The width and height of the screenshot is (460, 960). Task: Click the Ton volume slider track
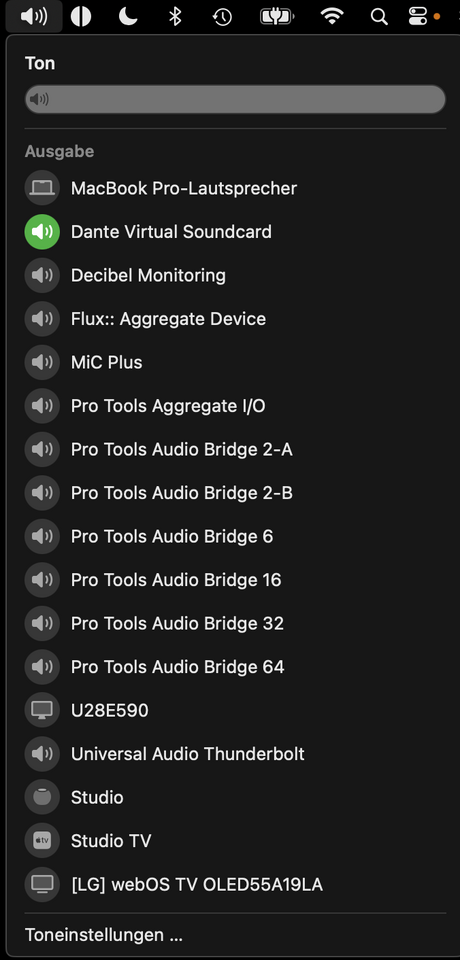[x=235, y=99]
